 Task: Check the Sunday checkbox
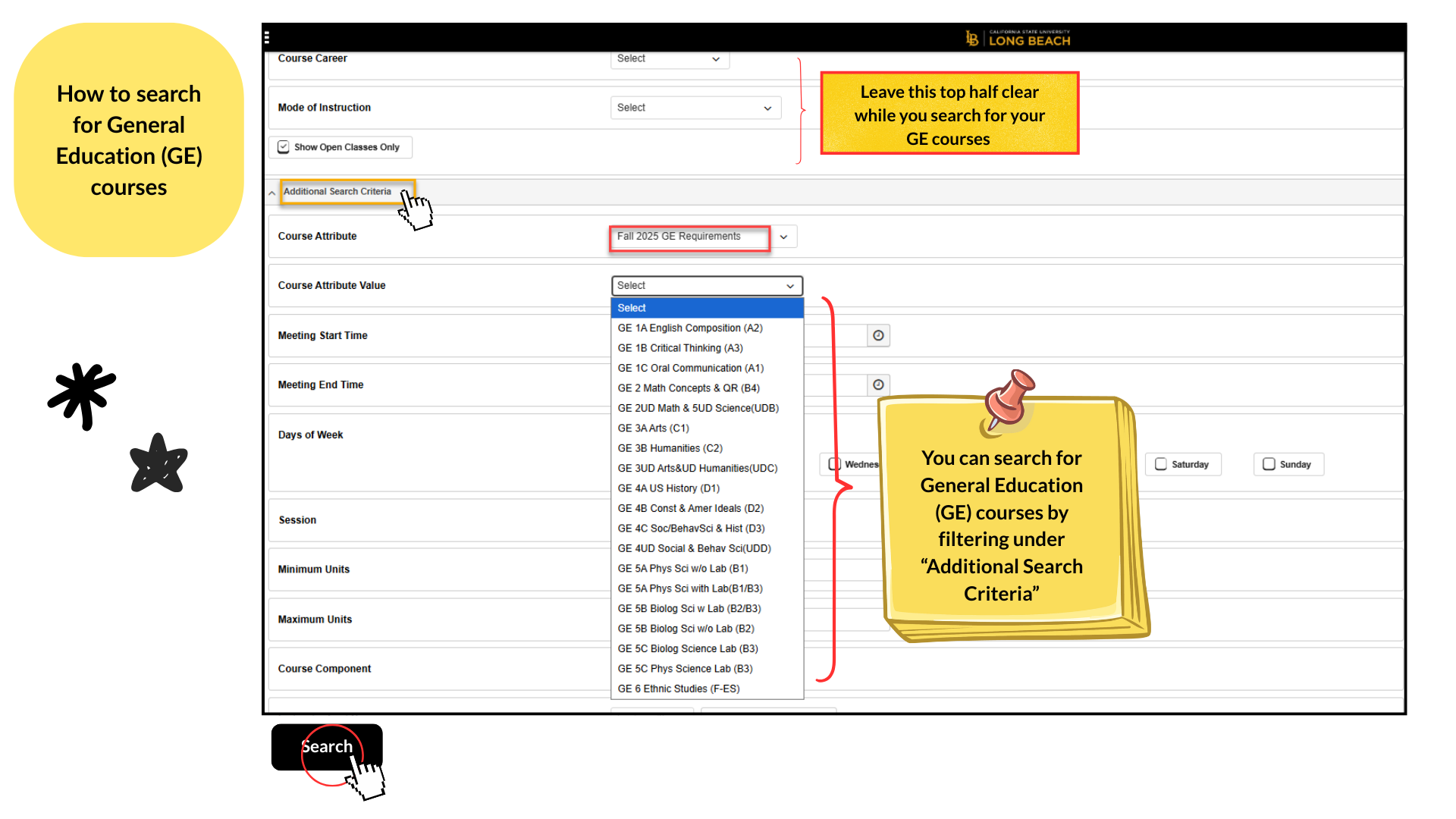(x=1269, y=463)
